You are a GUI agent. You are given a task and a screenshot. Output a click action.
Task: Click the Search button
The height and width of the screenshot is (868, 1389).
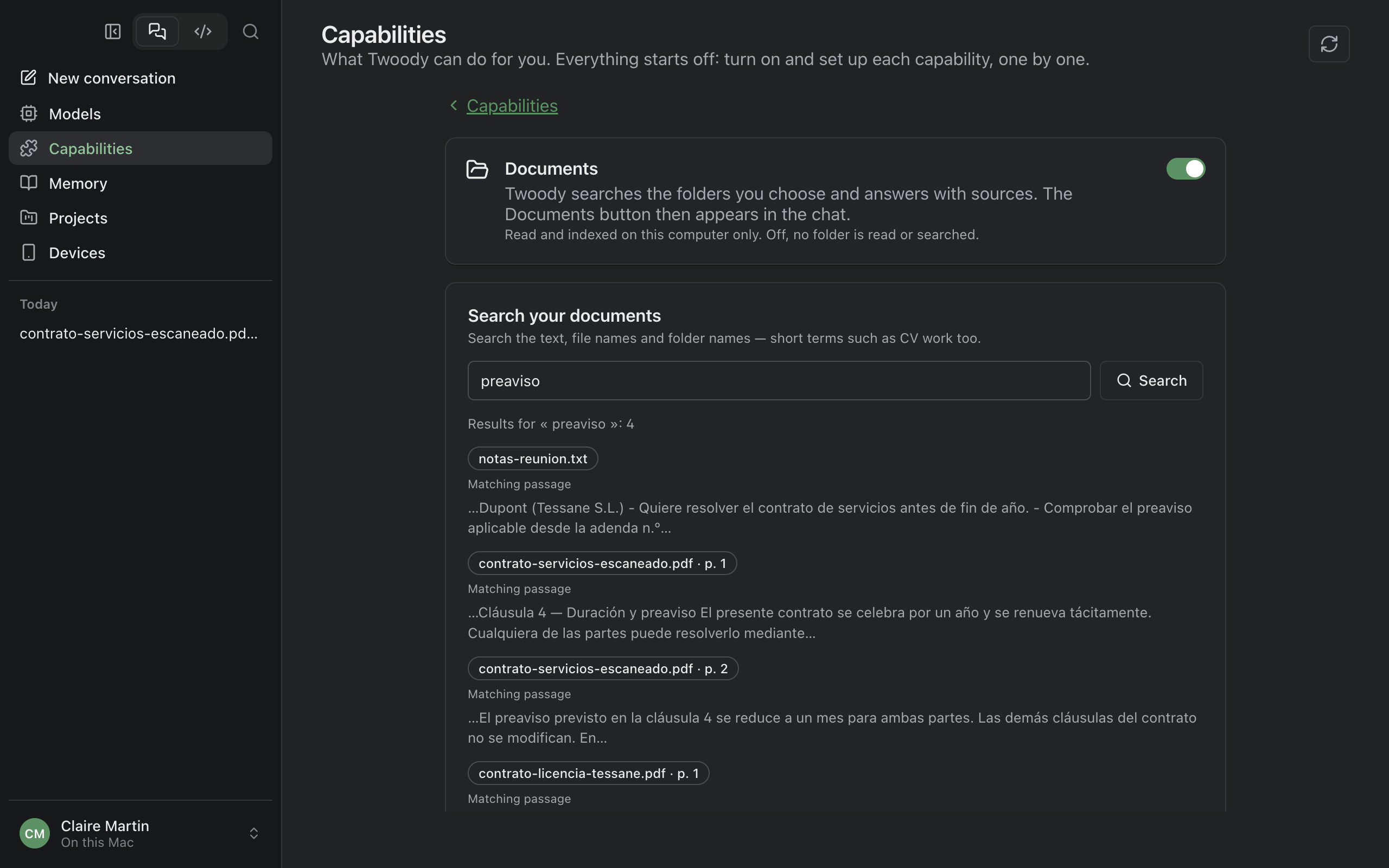click(x=1151, y=381)
